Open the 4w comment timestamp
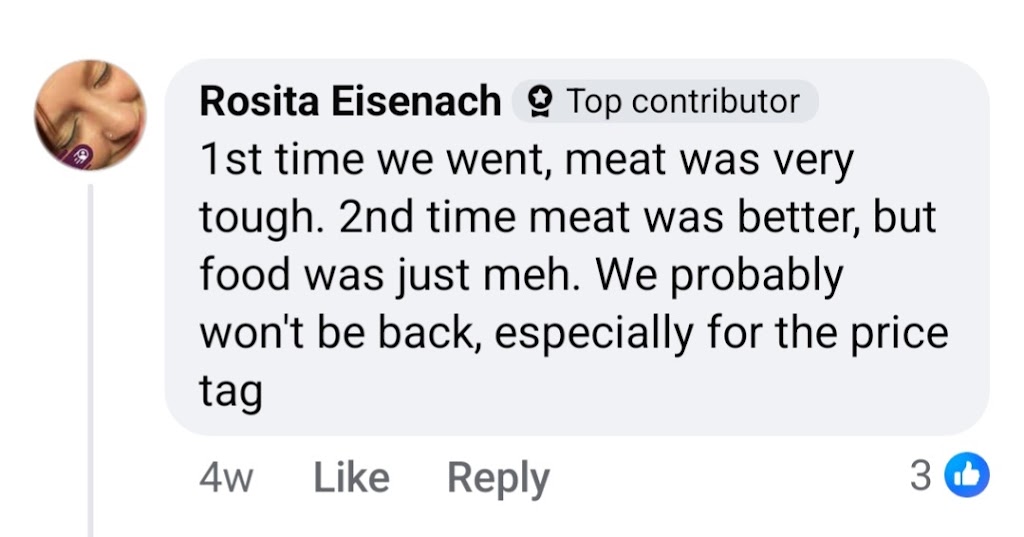 pos(226,478)
